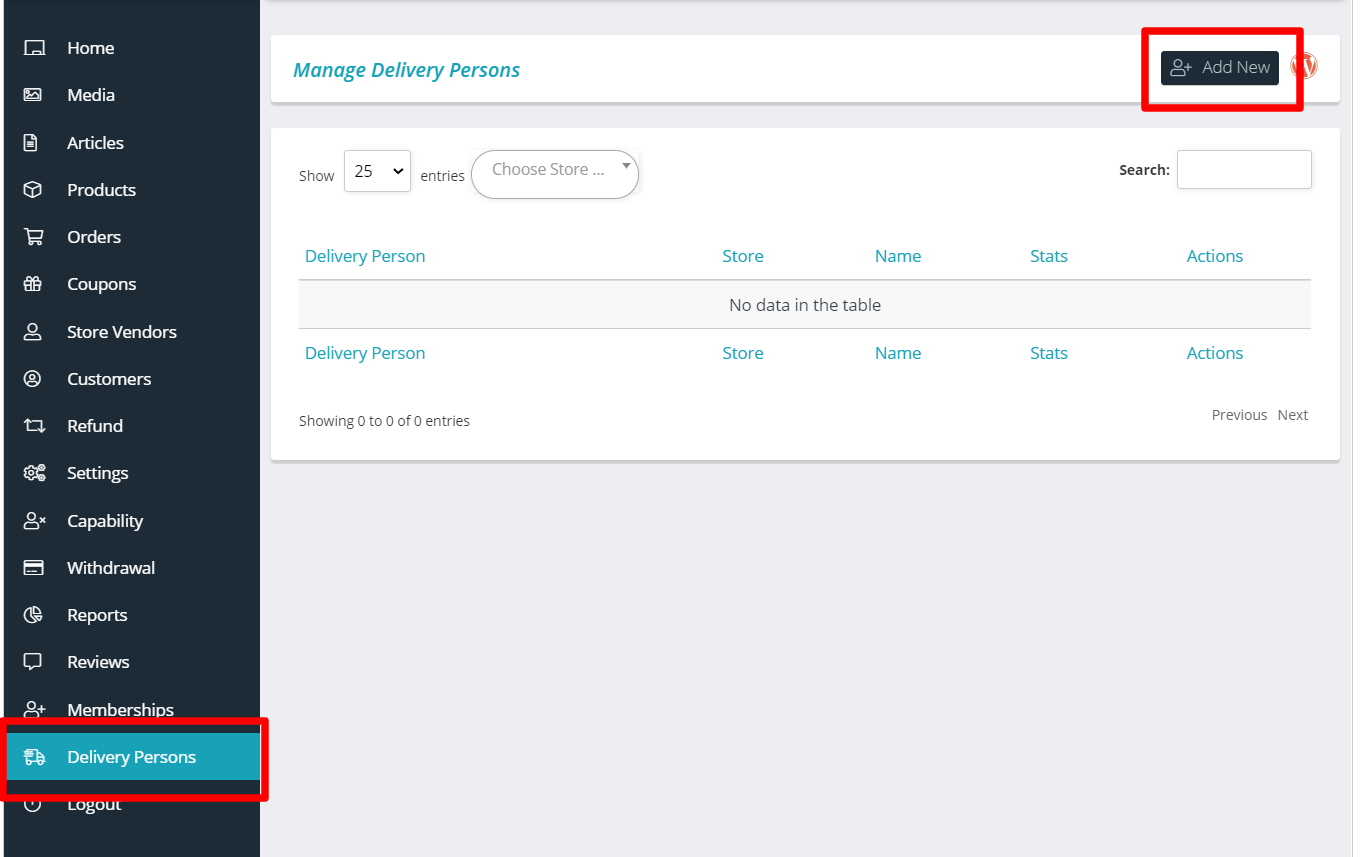1360x857 pixels.
Task: Click the Orders cart icon
Action: (34, 237)
